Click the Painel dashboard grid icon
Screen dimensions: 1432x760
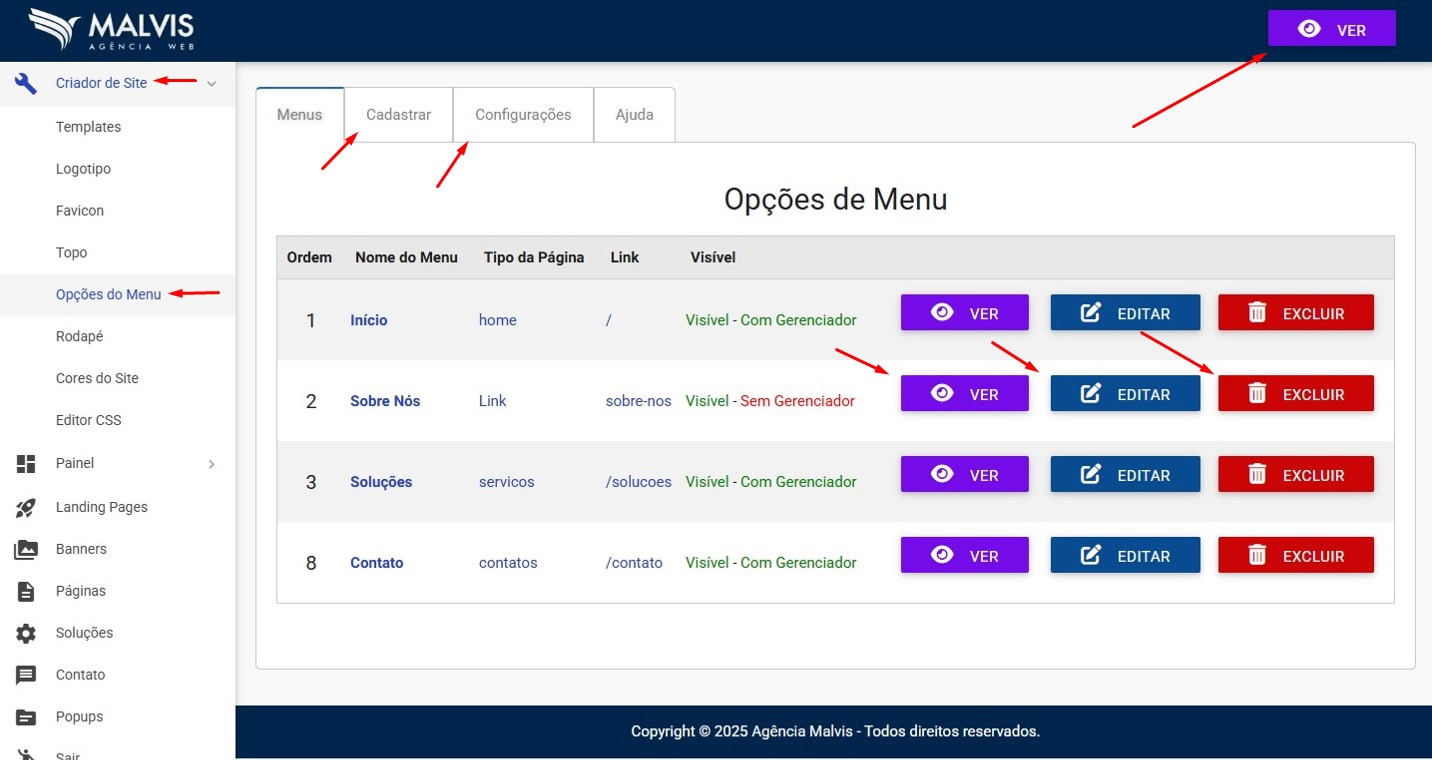(x=26, y=464)
